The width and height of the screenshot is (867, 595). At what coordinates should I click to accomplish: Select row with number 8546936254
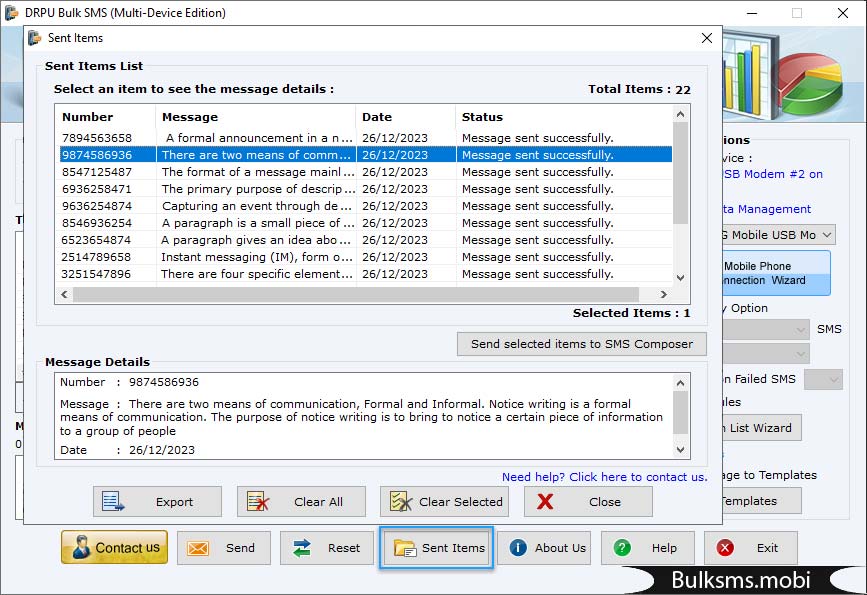[366, 223]
